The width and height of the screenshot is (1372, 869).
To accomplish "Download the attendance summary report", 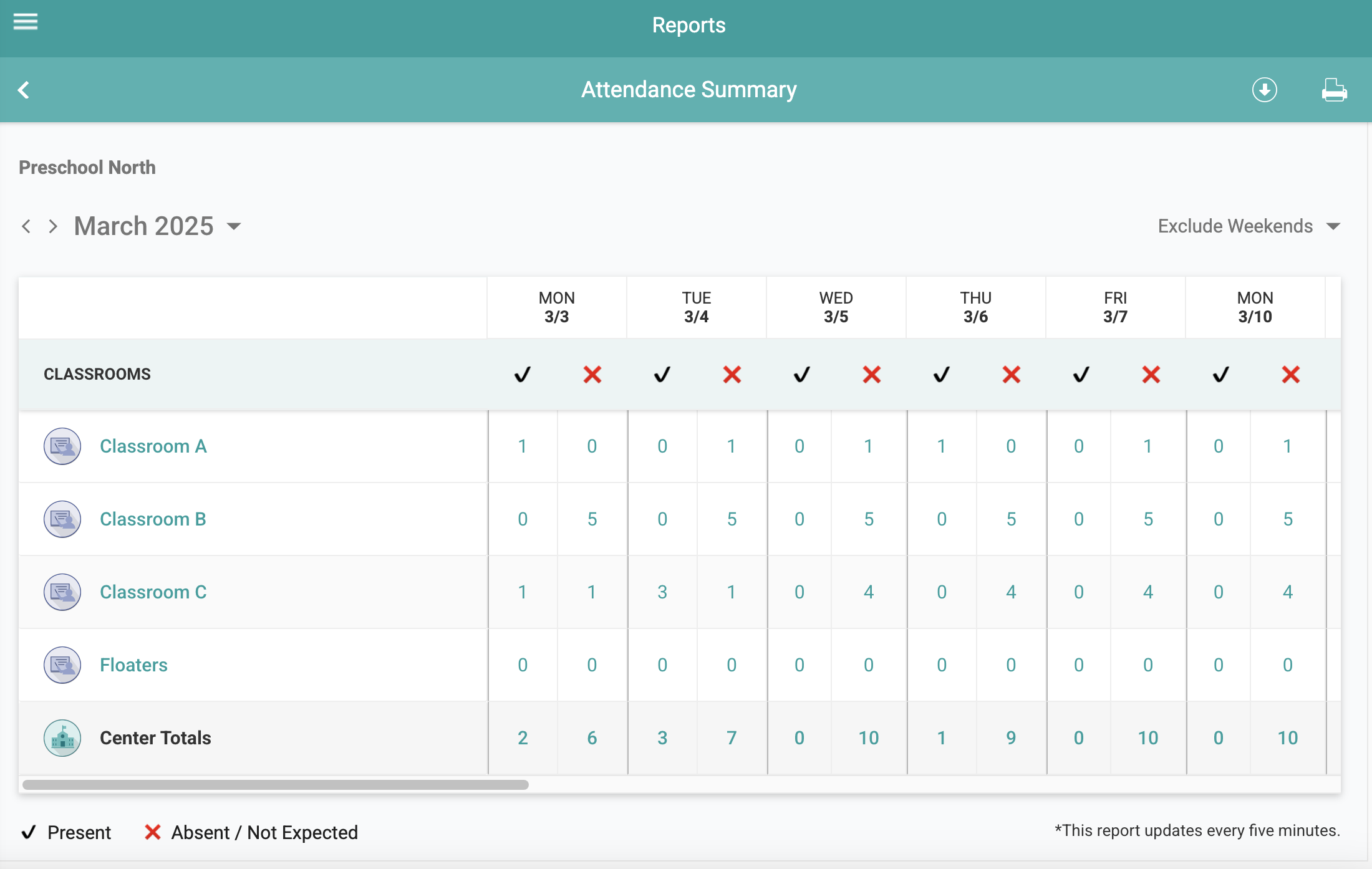I will tap(1264, 90).
